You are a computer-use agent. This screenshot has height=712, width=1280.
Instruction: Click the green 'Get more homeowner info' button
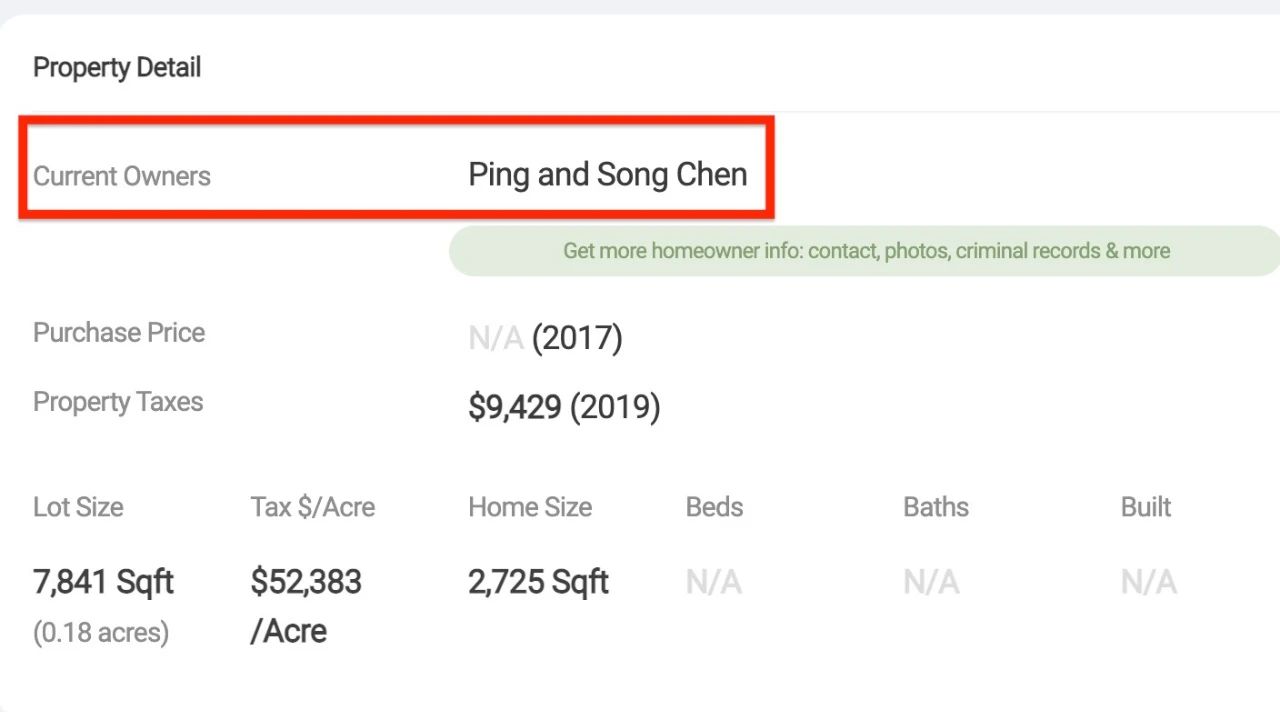click(x=866, y=251)
